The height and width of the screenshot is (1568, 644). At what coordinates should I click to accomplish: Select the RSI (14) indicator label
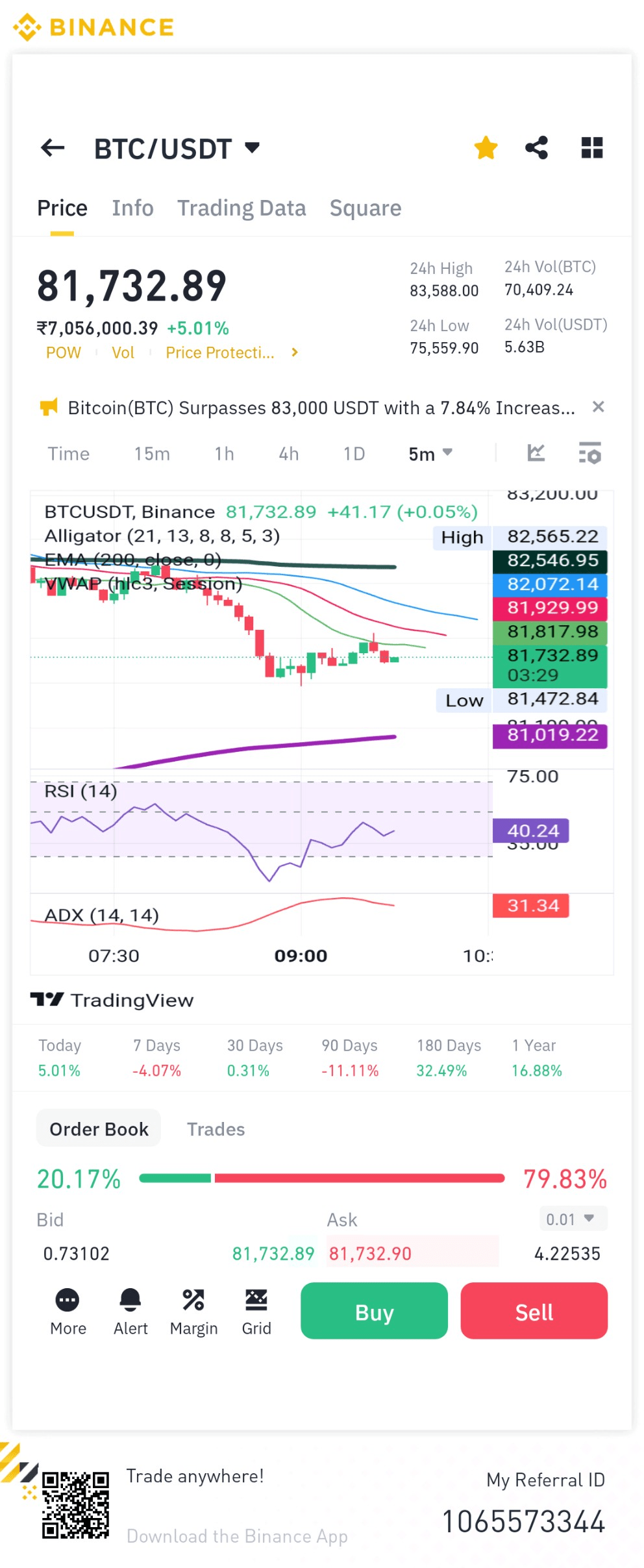(80, 791)
